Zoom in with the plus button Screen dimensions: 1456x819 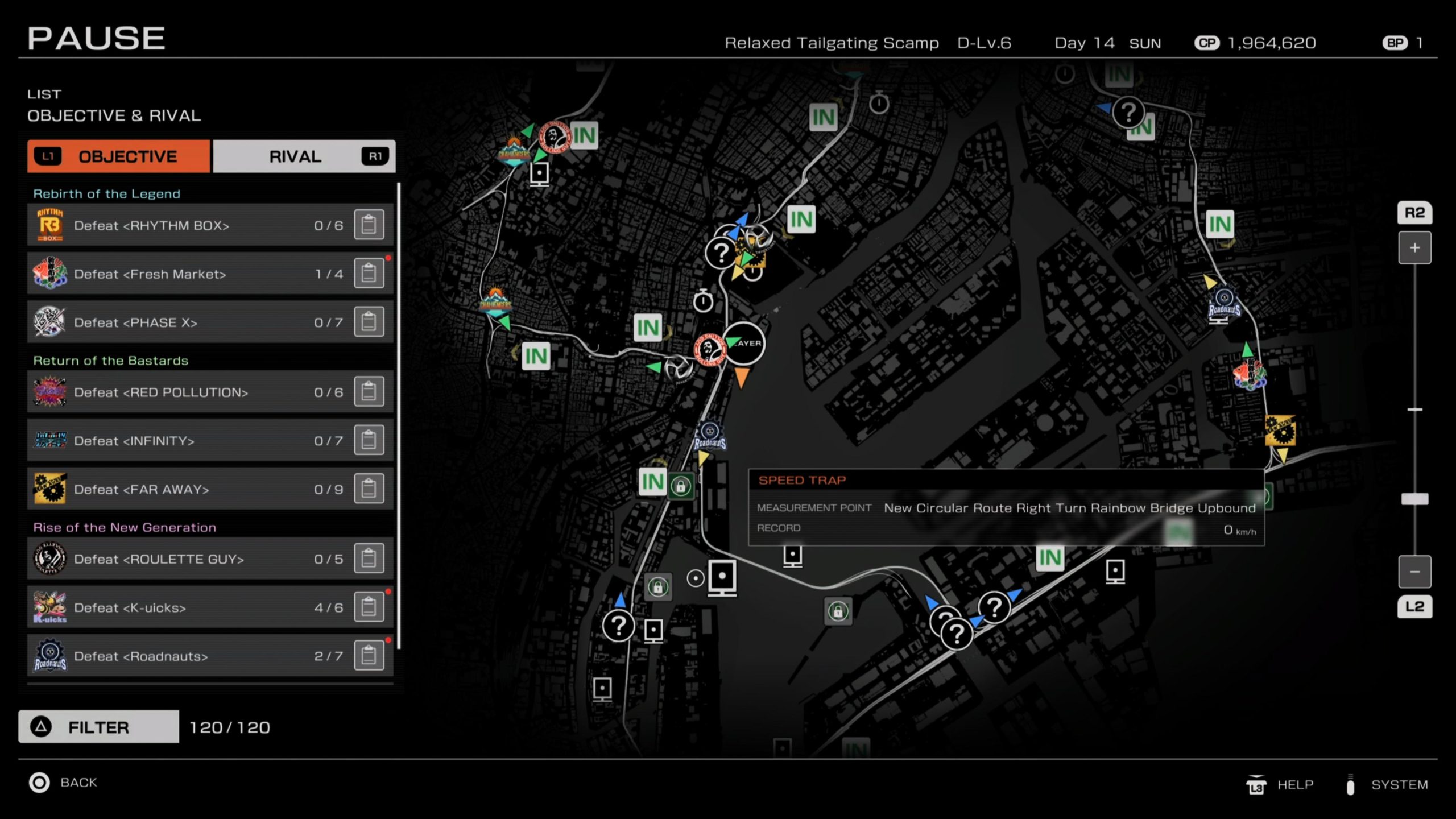click(x=1414, y=248)
